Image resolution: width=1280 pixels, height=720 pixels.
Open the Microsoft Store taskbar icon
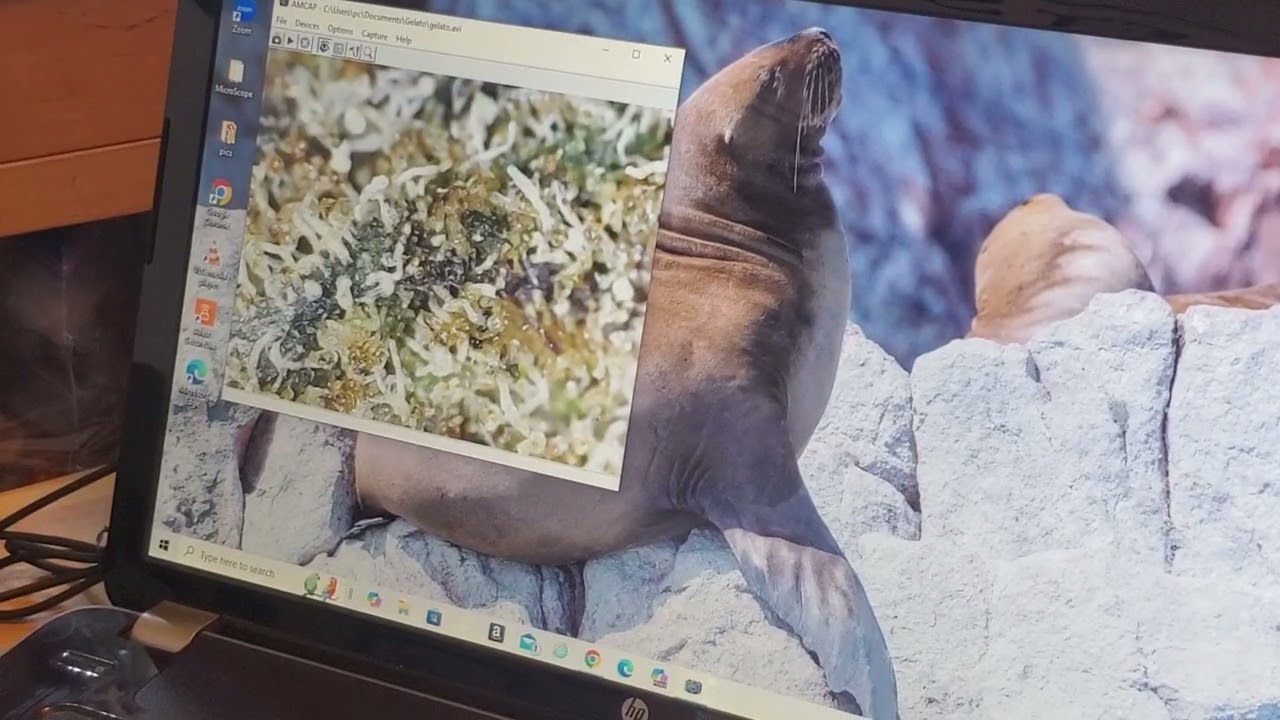pyautogui.click(x=434, y=617)
